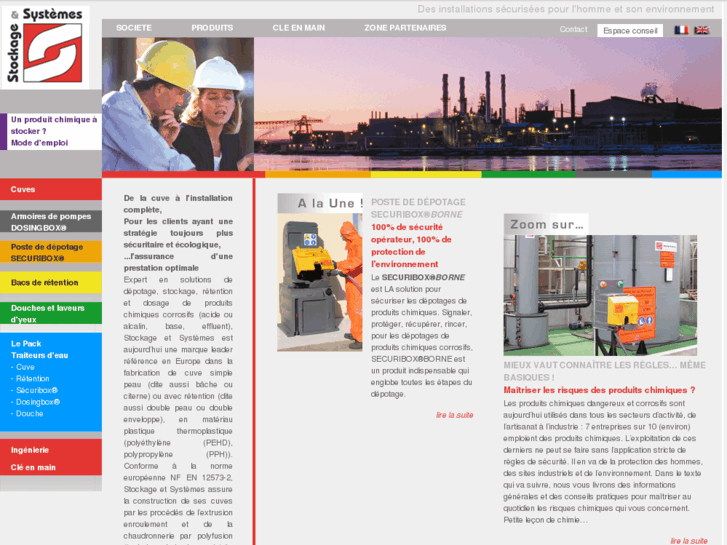Open Poste de dépotage SECURIBOX category
The height and width of the screenshot is (545, 727).
(51, 252)
